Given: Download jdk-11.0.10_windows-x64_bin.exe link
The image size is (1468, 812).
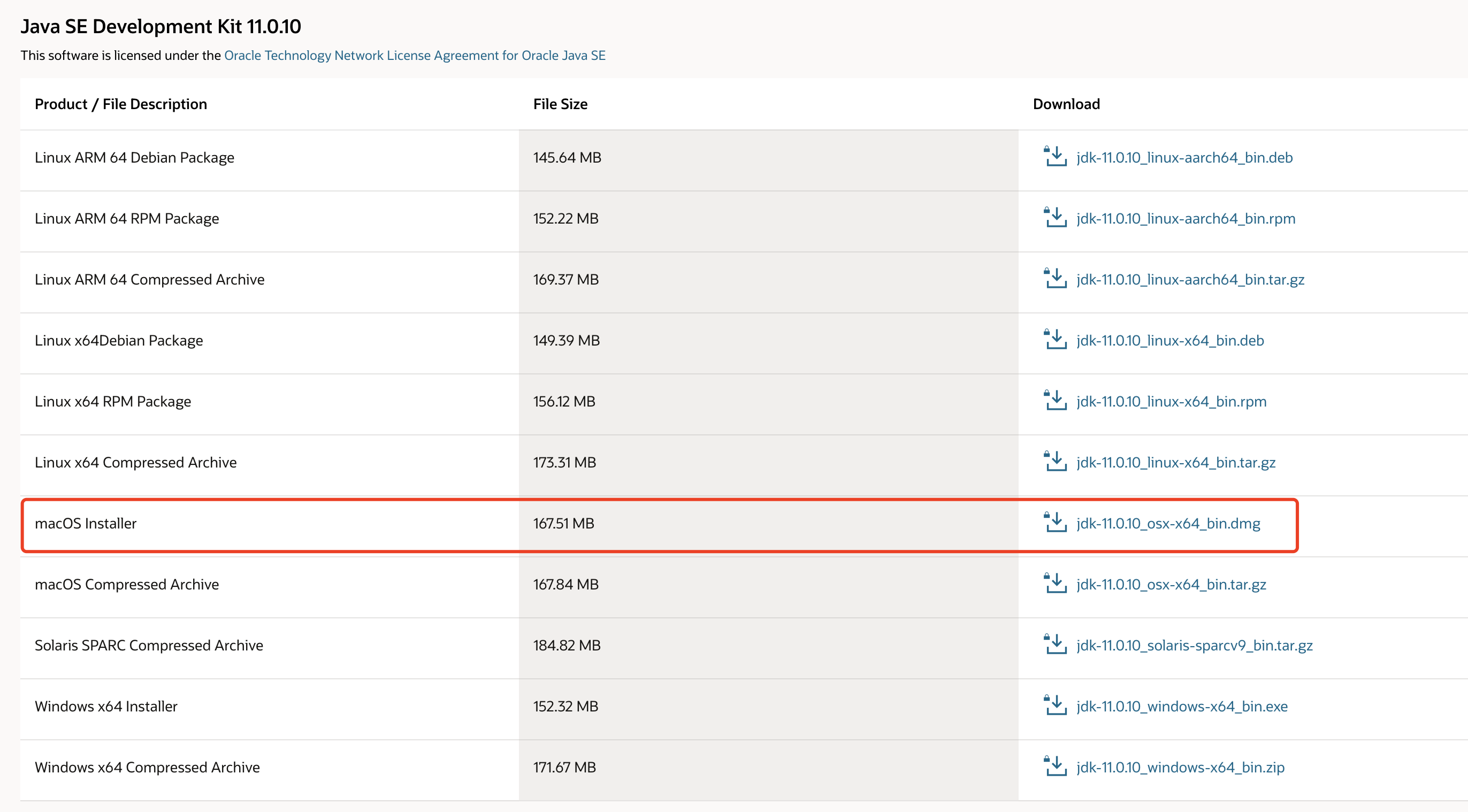Looking at the screenshot, I should (x=1182, y=706).
